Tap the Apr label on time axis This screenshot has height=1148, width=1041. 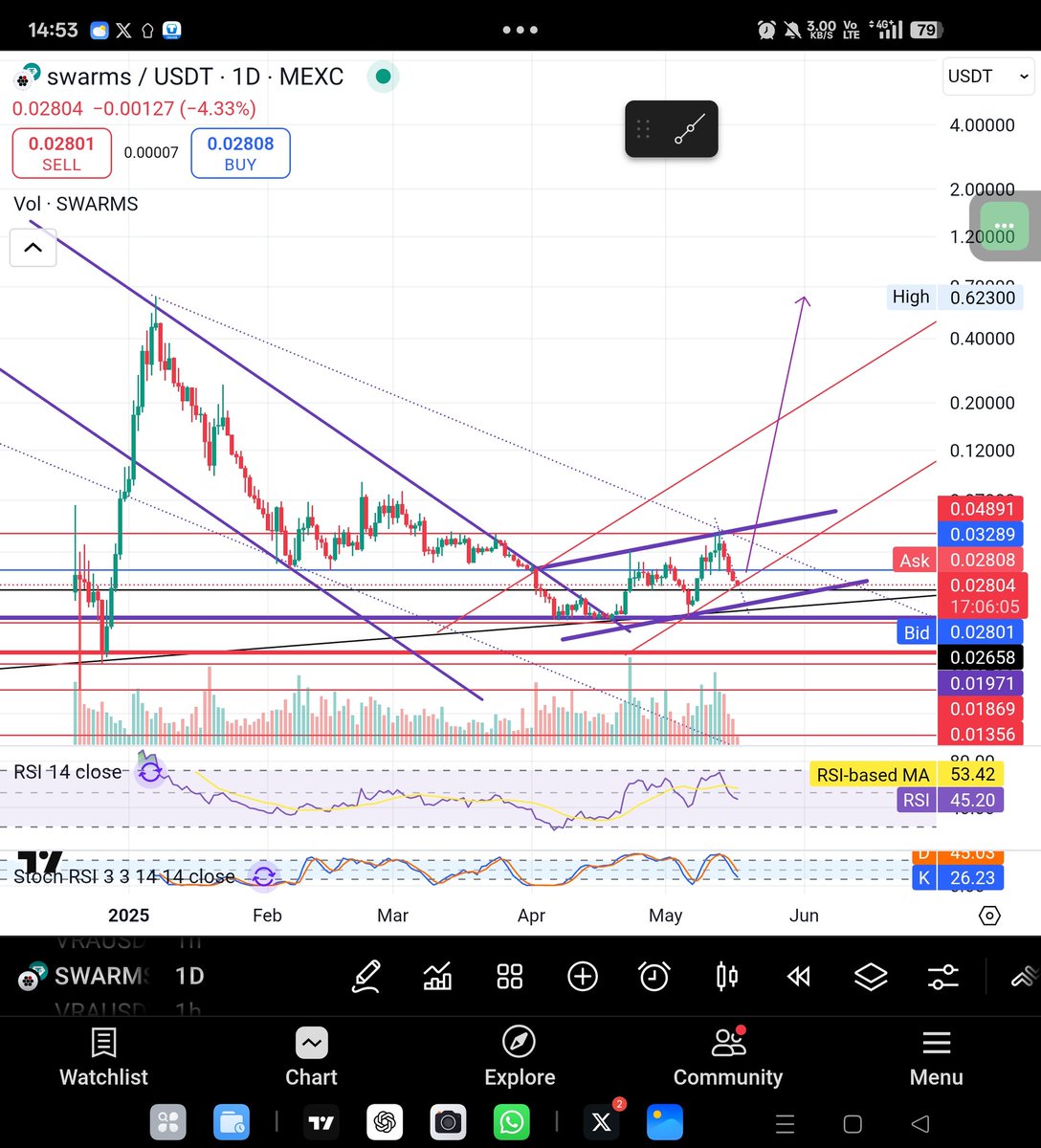[531, 916]
